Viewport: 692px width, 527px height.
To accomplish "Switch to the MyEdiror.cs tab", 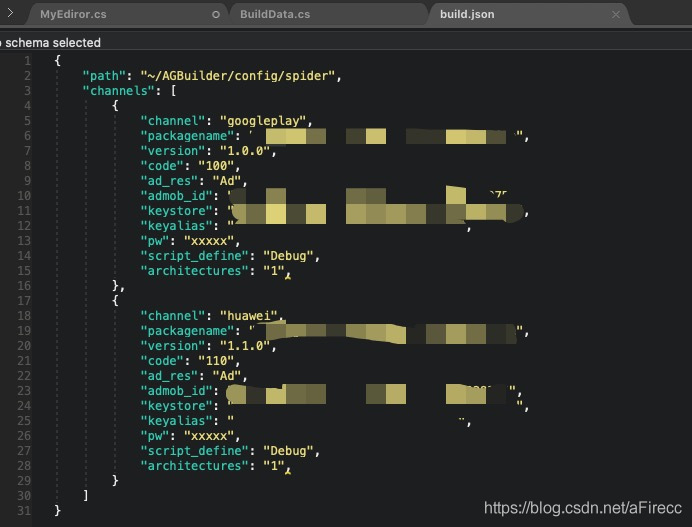I will pyautogui.click(x=73, y=14).
